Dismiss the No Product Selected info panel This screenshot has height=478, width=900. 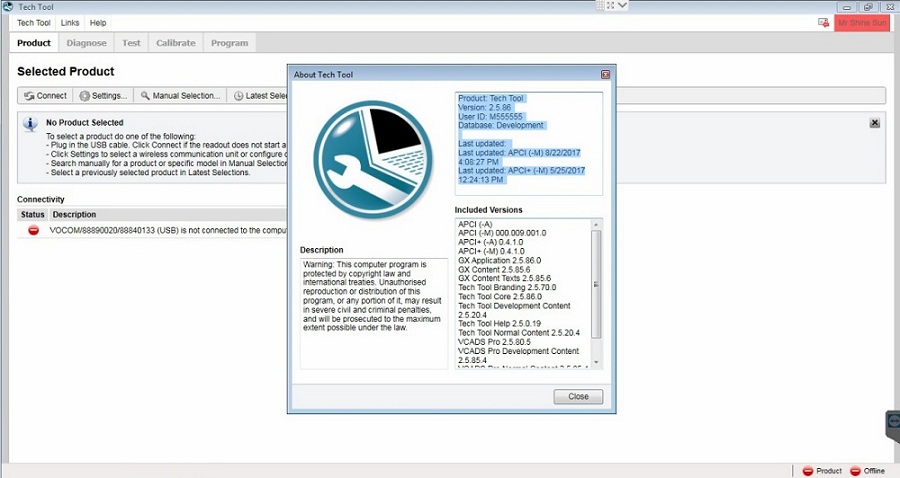tap(875, 123)
